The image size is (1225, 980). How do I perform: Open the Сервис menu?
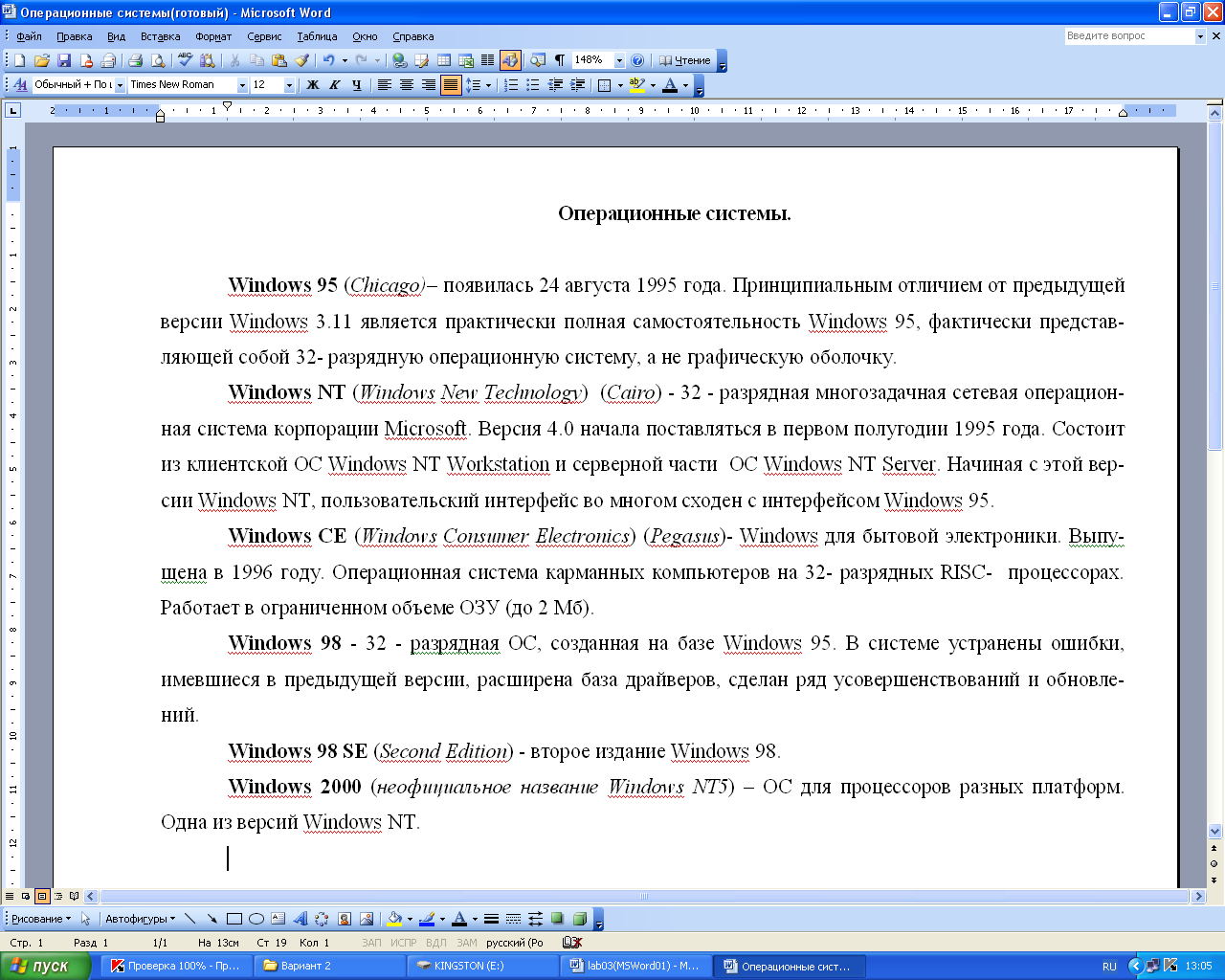point(264,36)
